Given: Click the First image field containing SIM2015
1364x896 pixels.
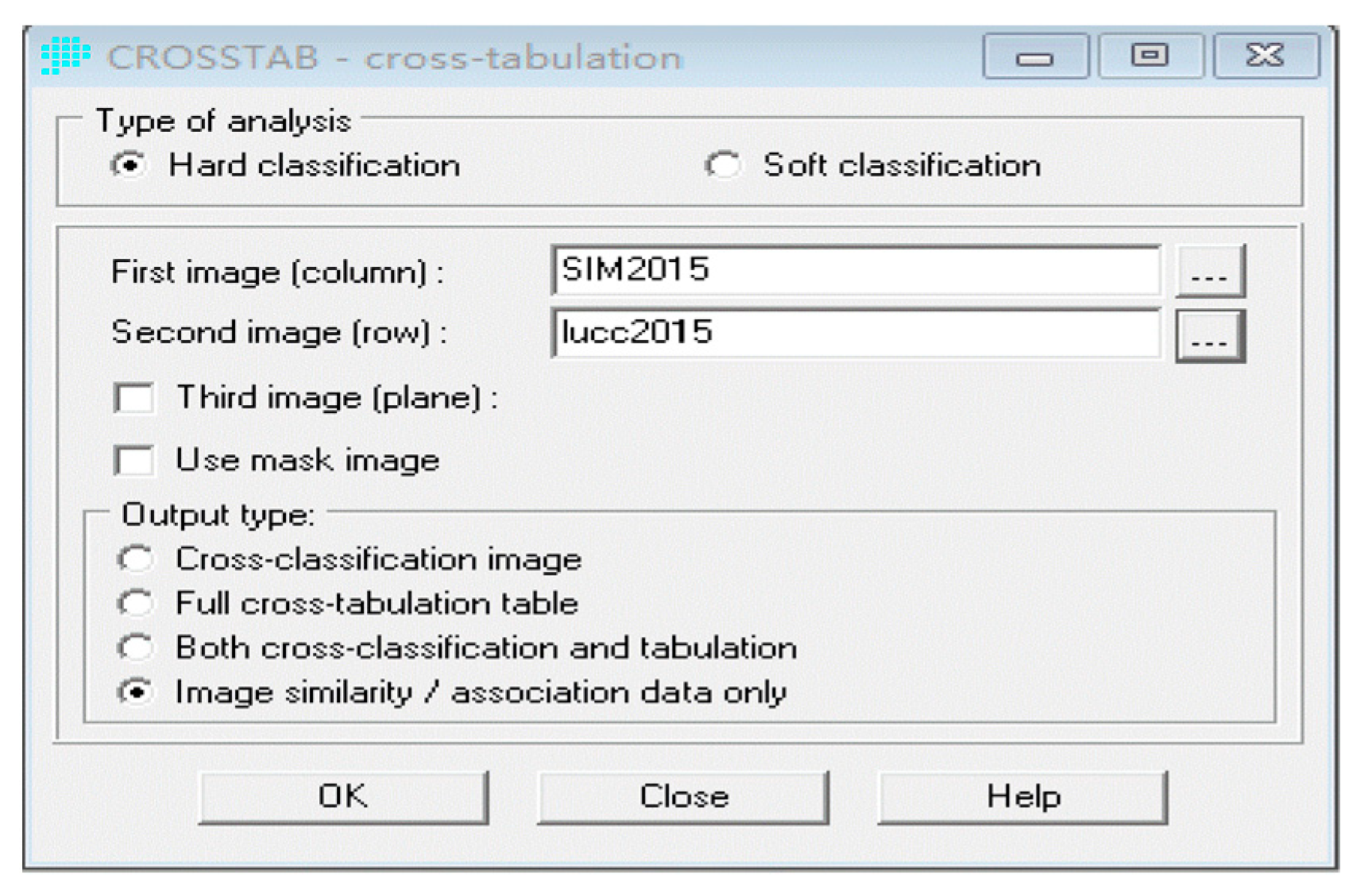Looking at the screenshot, I should coord(855,270).
